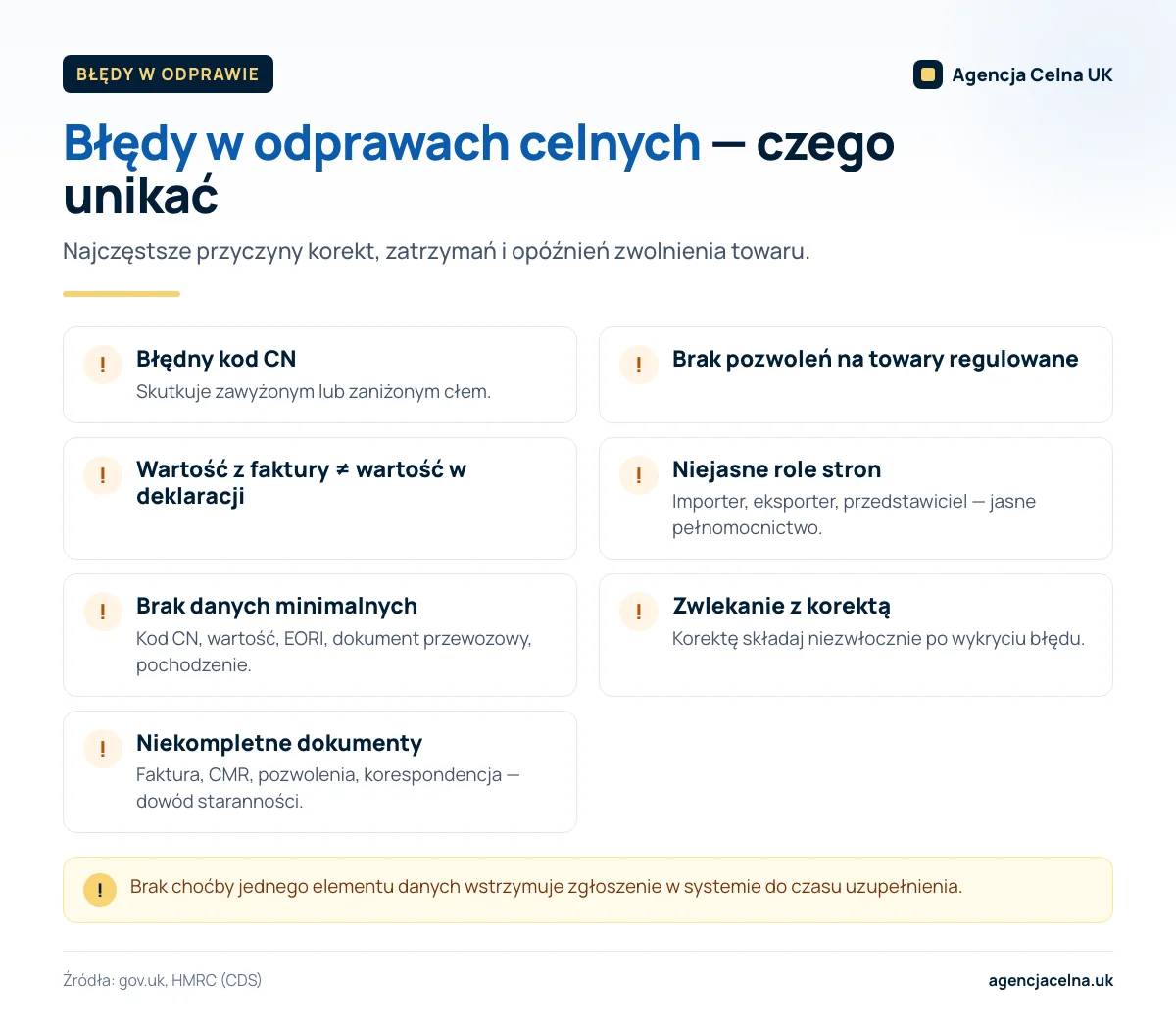Click warning icon beside Błędny kod CN
Image resolution: width=1176 pixels, height=1031 pixels.
pyautogui.click(x=103, y=365)
